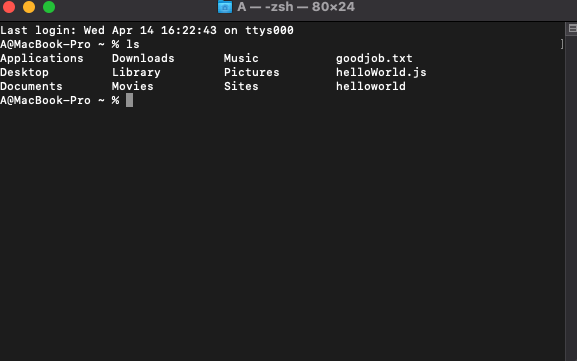Close the terminal with the red button
577x361 pixels.
pos(9,7)
